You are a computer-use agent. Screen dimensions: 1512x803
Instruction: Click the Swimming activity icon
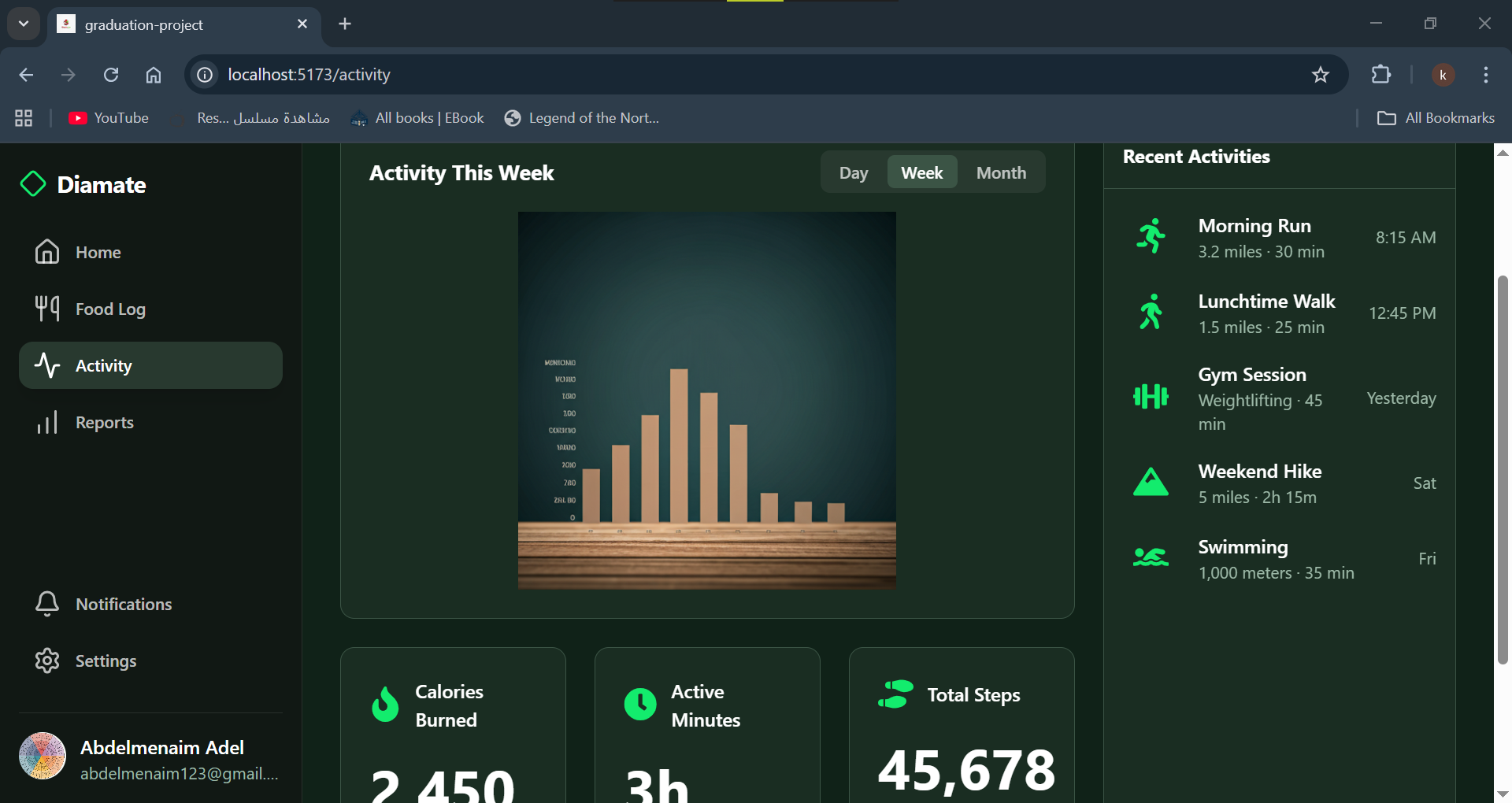click(1151, 557)
